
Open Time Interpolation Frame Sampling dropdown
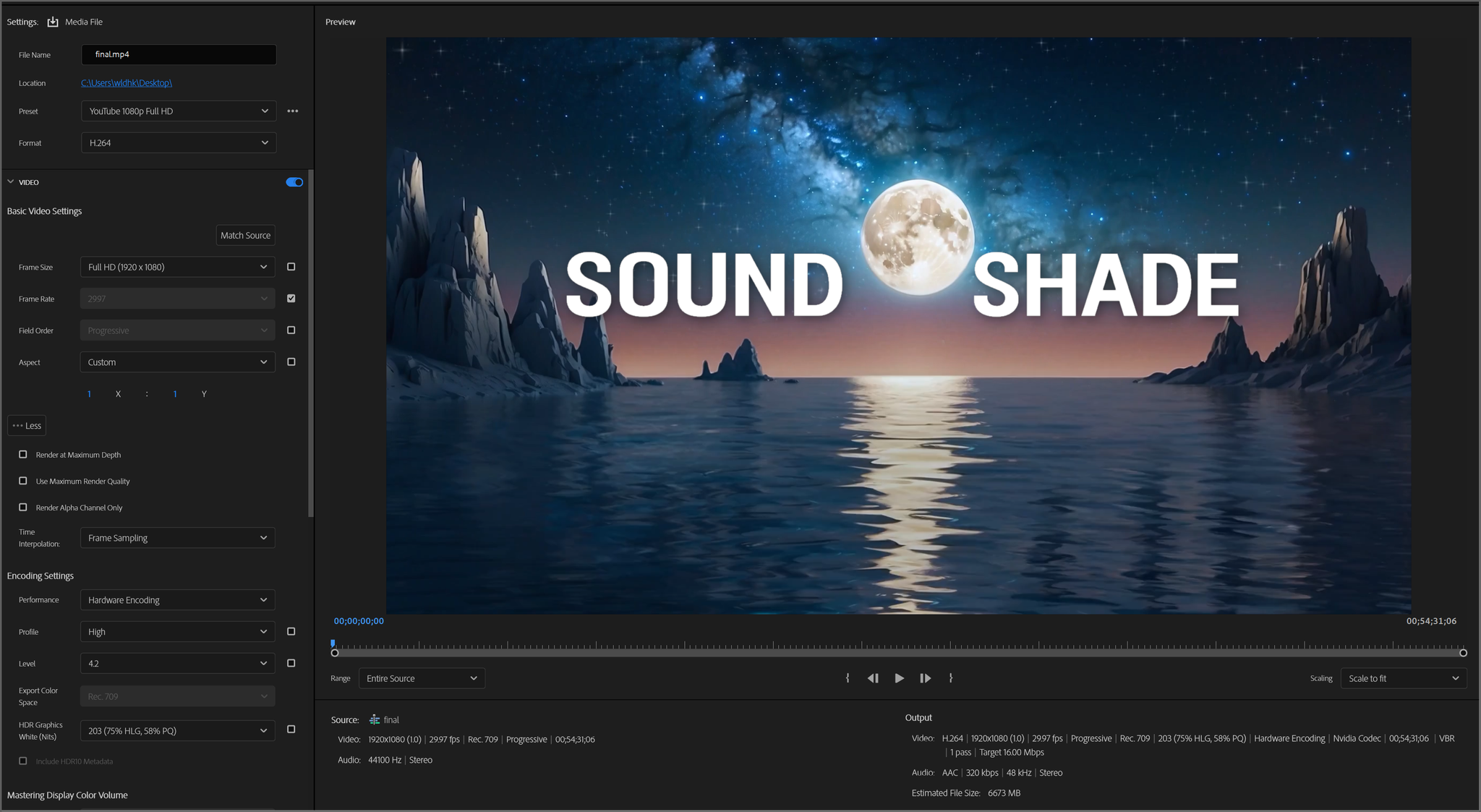click(177, 538)
